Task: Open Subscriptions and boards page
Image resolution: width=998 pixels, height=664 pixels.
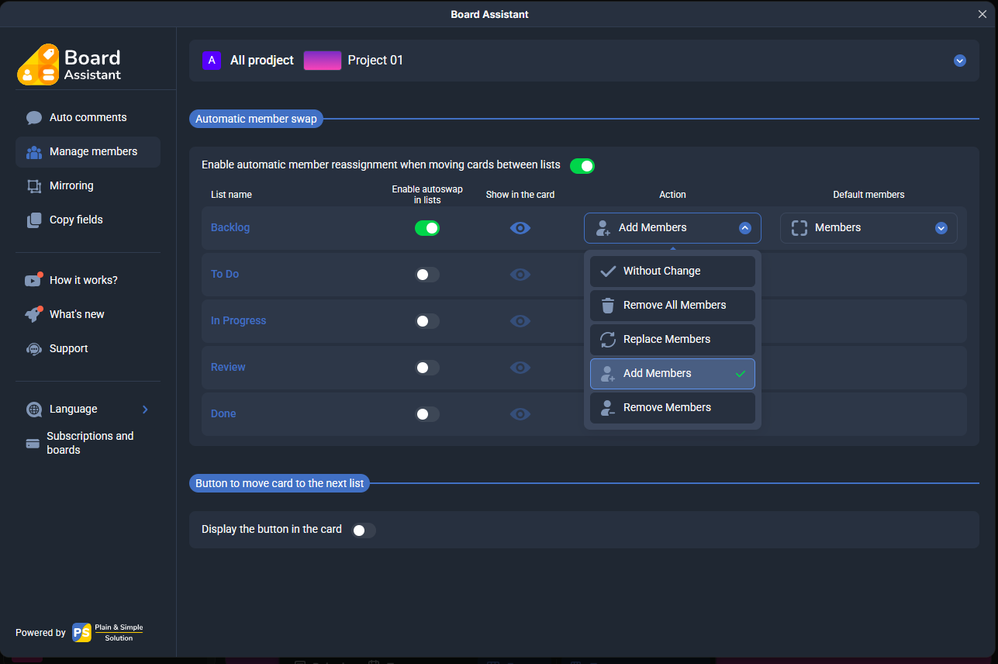Action: pos(88,444)
